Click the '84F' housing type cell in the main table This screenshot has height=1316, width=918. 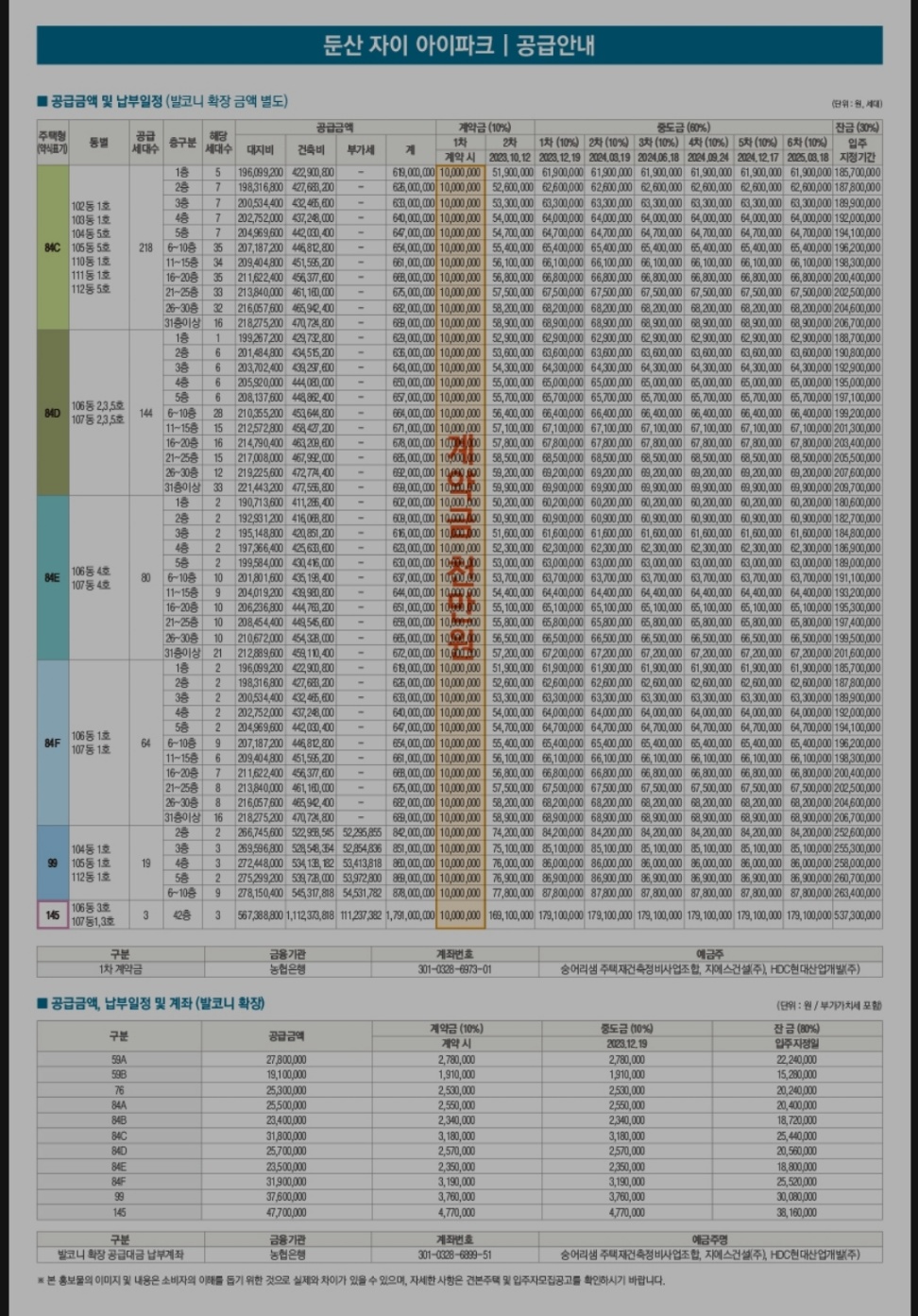[53, 743]
